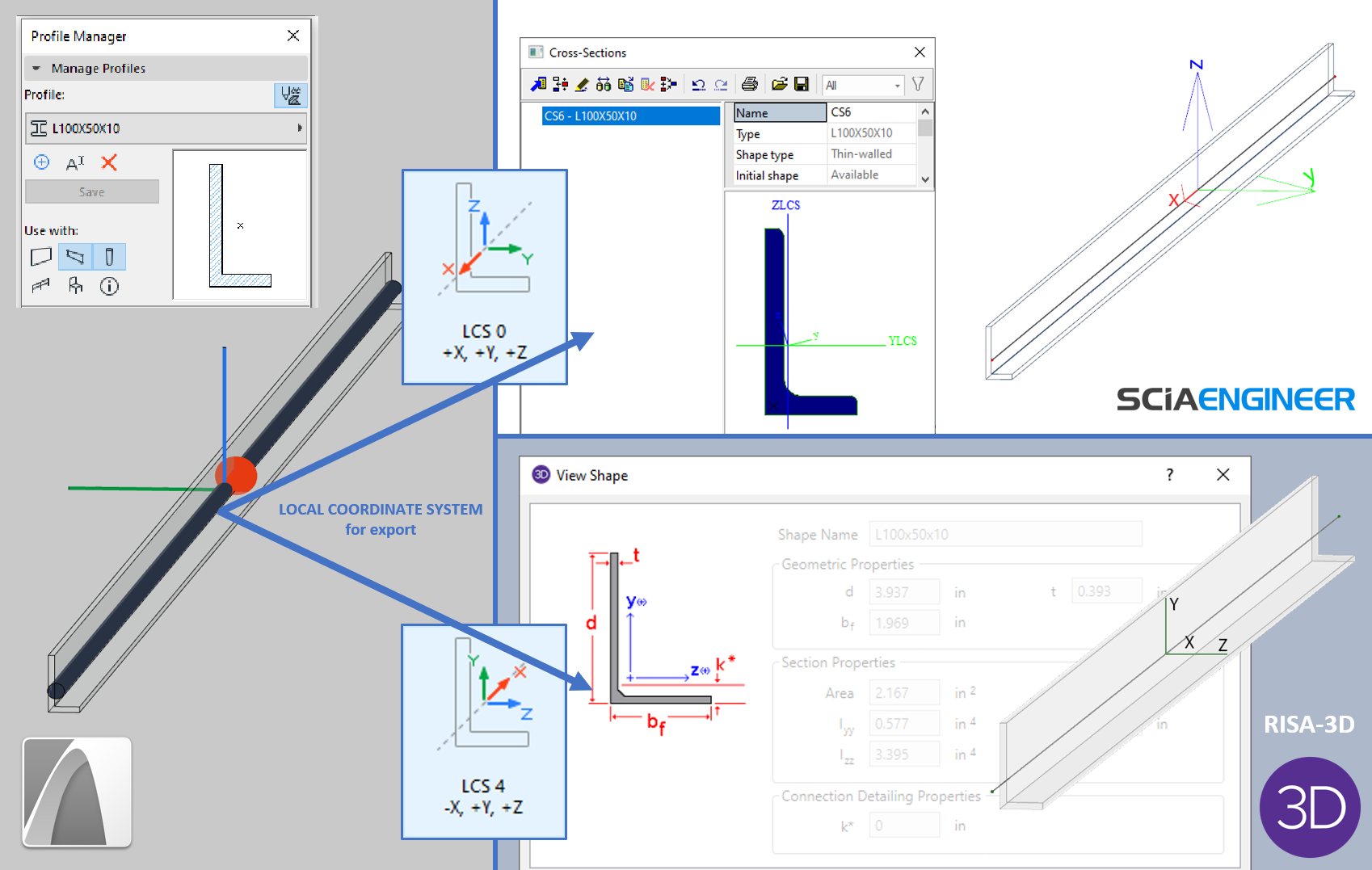Click the copy cross-section icon
Image resolution: width=1372 pixels, height=870 pixels.
(625, 84)
